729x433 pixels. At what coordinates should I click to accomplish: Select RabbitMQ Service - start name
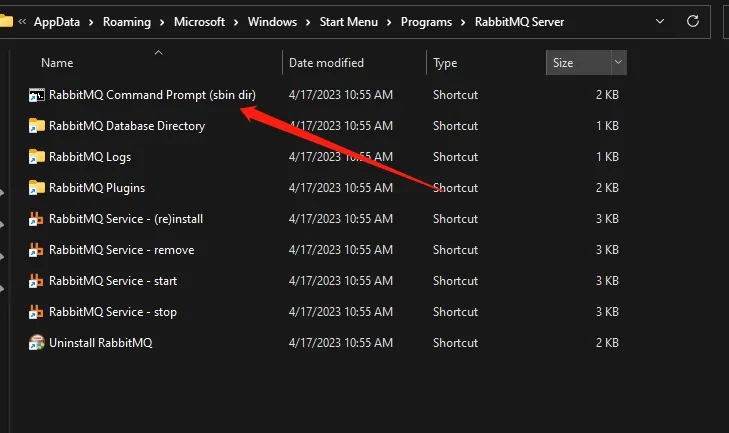click(x=113, y=281)
